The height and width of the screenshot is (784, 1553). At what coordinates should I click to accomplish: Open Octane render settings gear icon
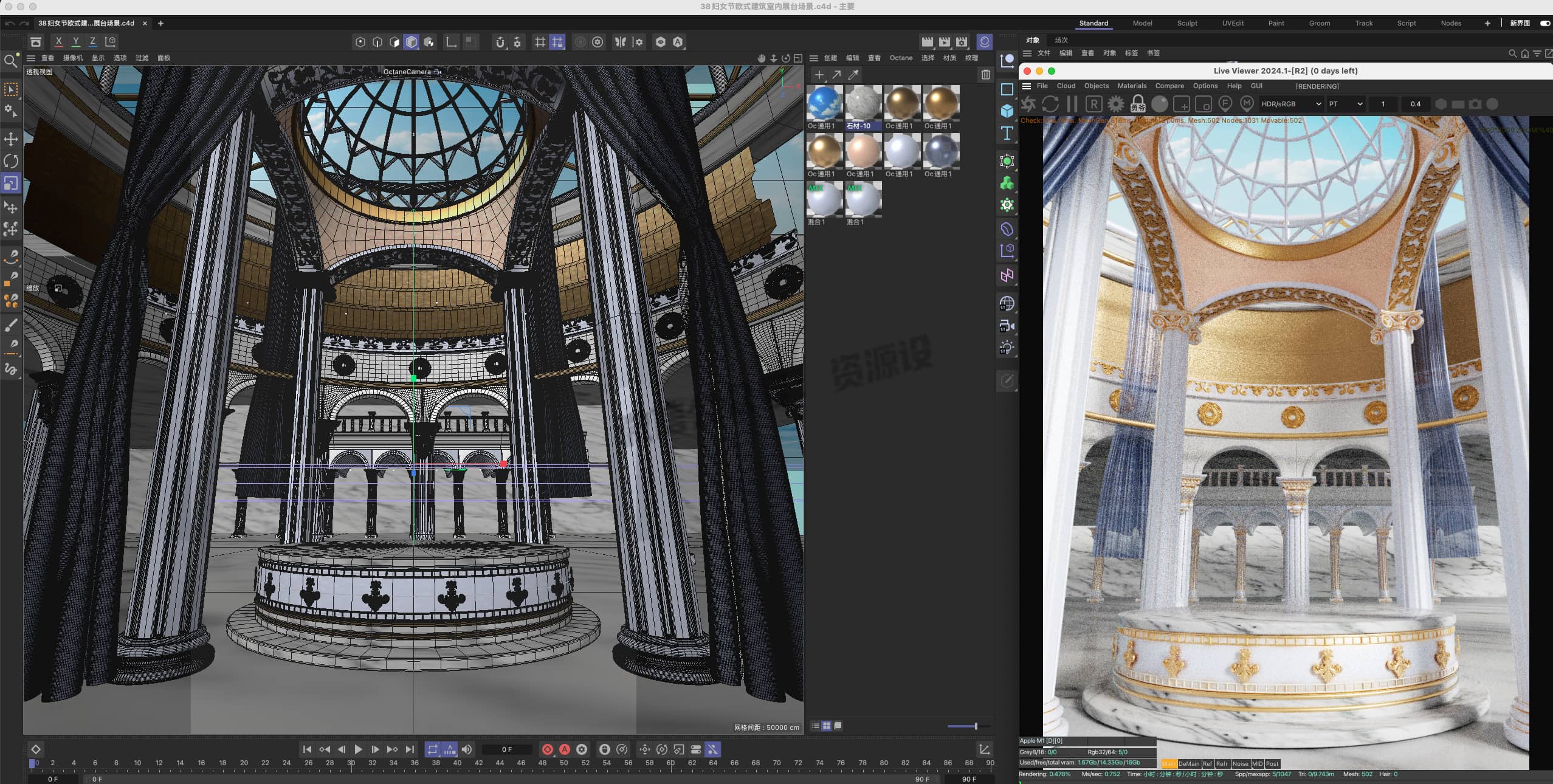(x=1115, y=104)
